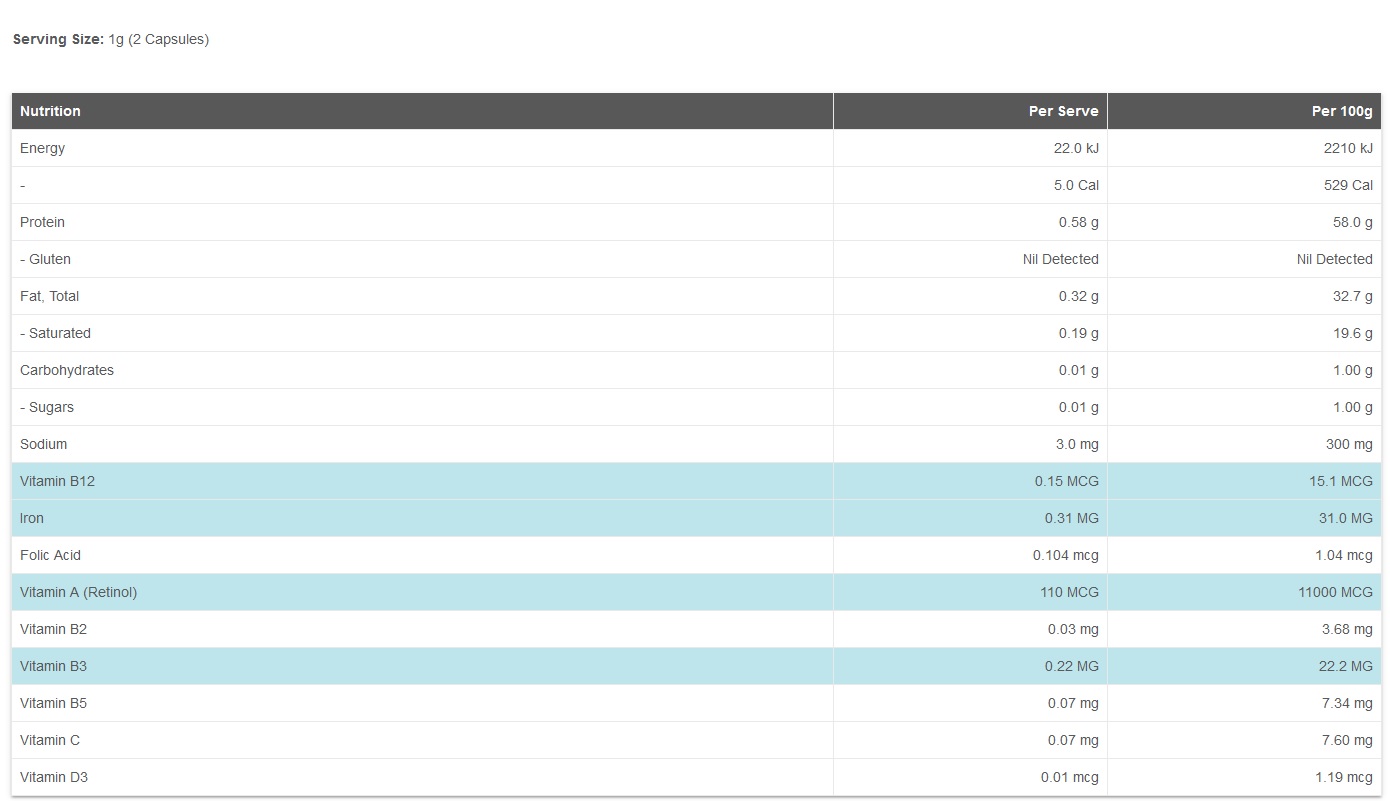Screen dimensions: 1390x801
Task: Click the 1.04 mcg value
Action: pos(1345,555)
